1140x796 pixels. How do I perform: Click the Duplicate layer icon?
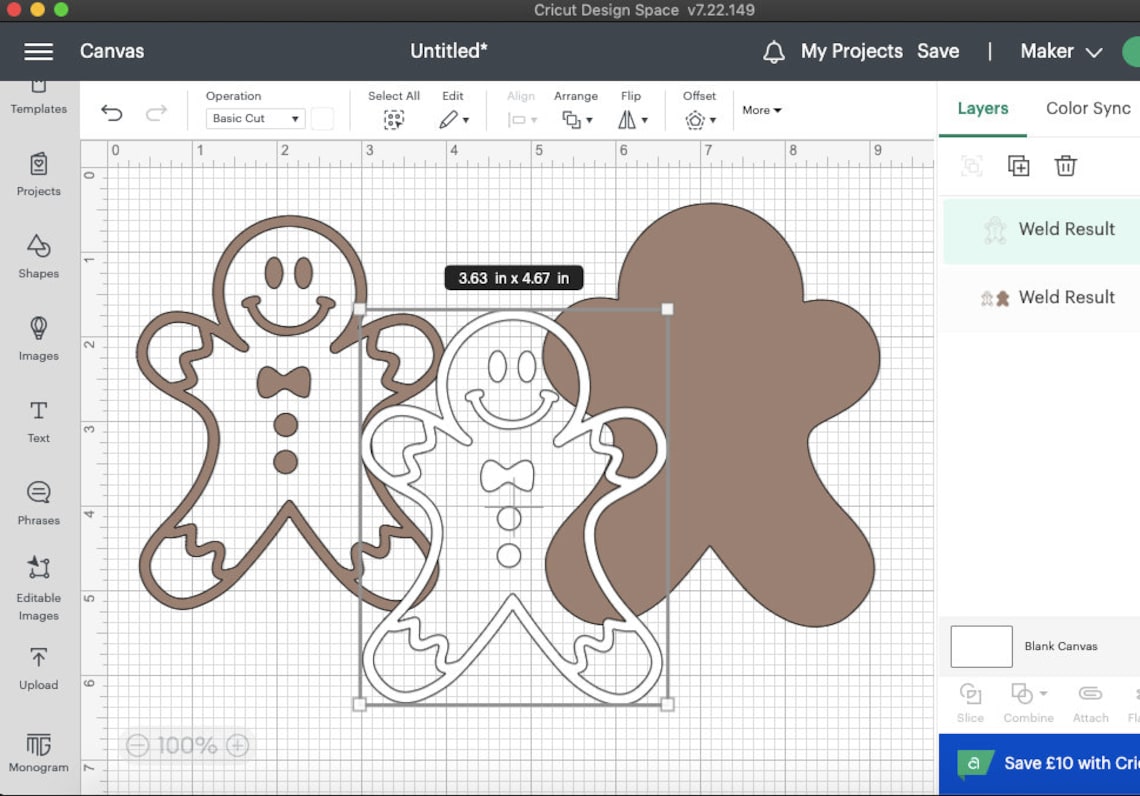pyautogui.click(x=1018, y=166)
